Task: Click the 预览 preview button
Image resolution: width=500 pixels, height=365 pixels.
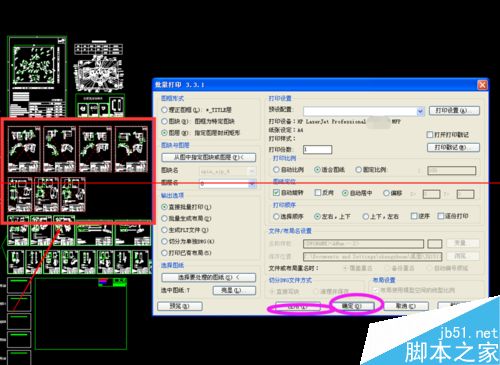Action: (180, 306)
